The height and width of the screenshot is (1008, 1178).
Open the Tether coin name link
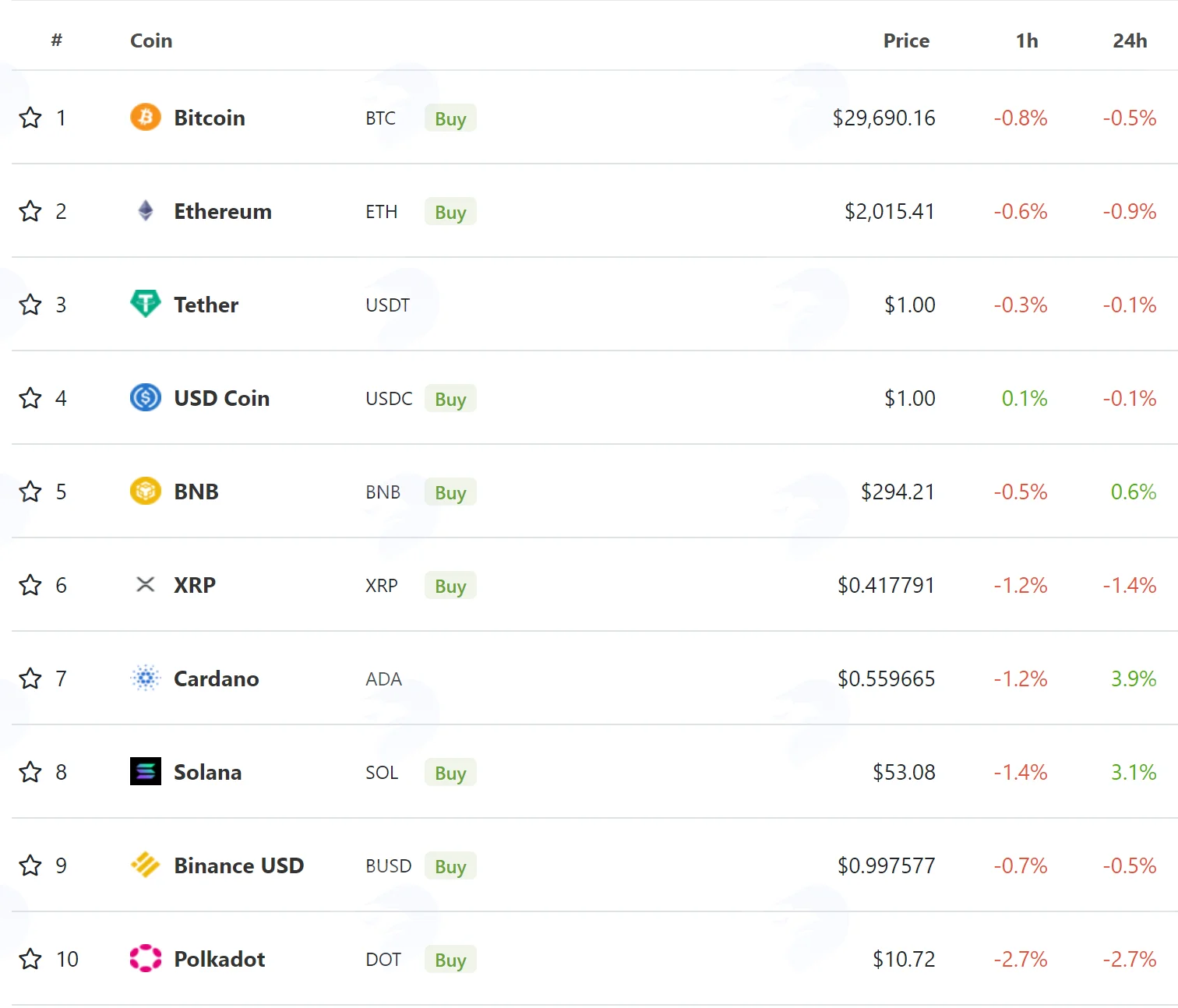[206, 305]
